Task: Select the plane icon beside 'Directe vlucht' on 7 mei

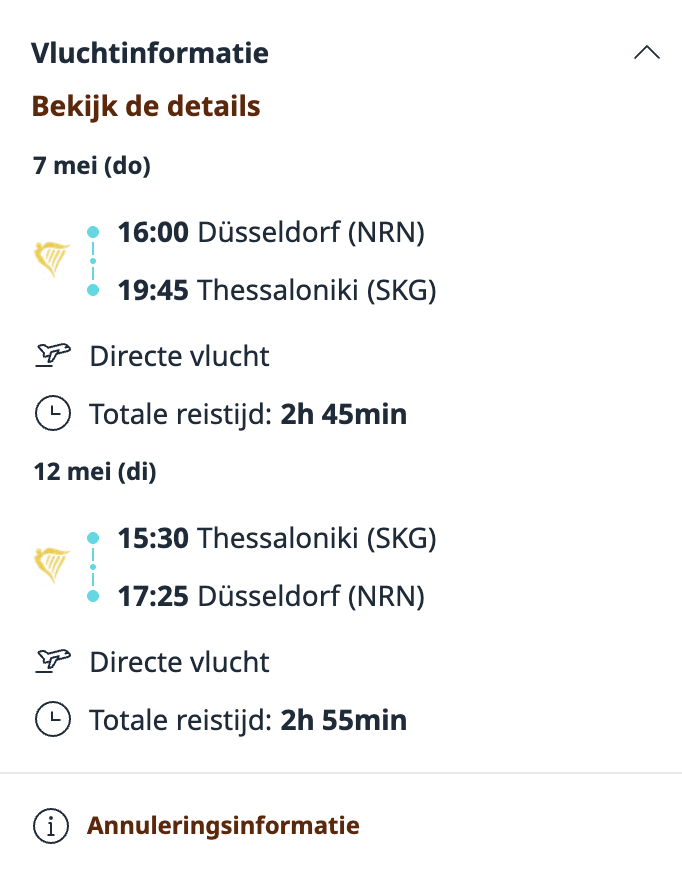Action: 53,354
